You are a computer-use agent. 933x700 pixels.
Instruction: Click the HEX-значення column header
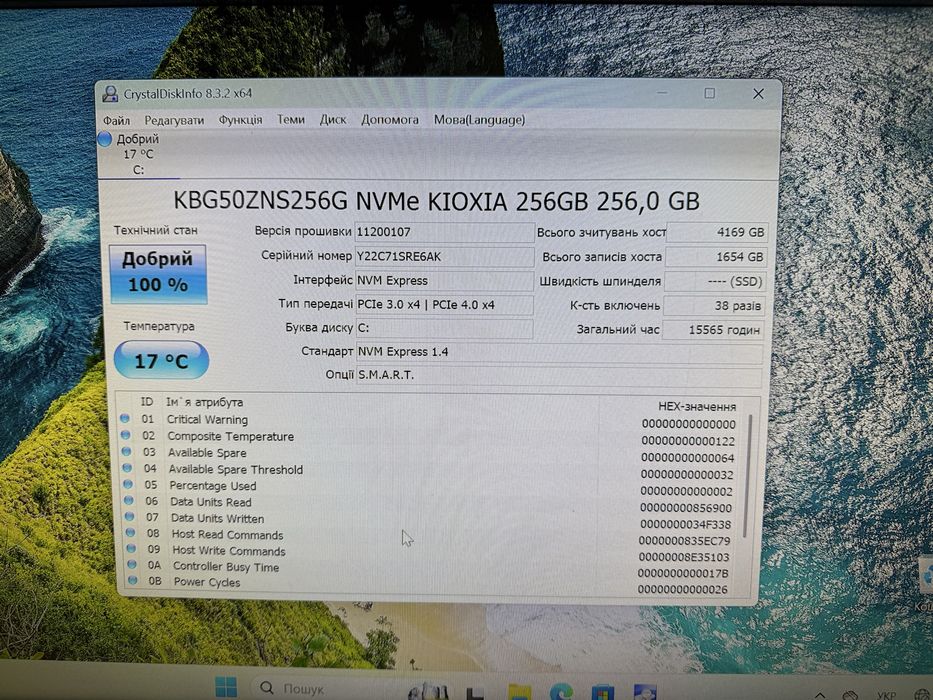coord(697,407)
